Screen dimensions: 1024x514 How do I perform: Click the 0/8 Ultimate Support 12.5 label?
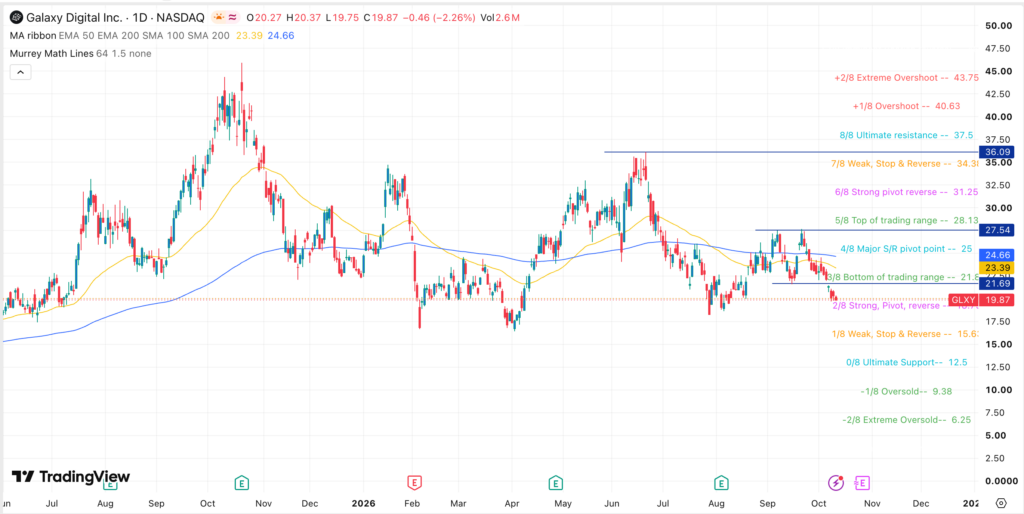tap(906, 362)
